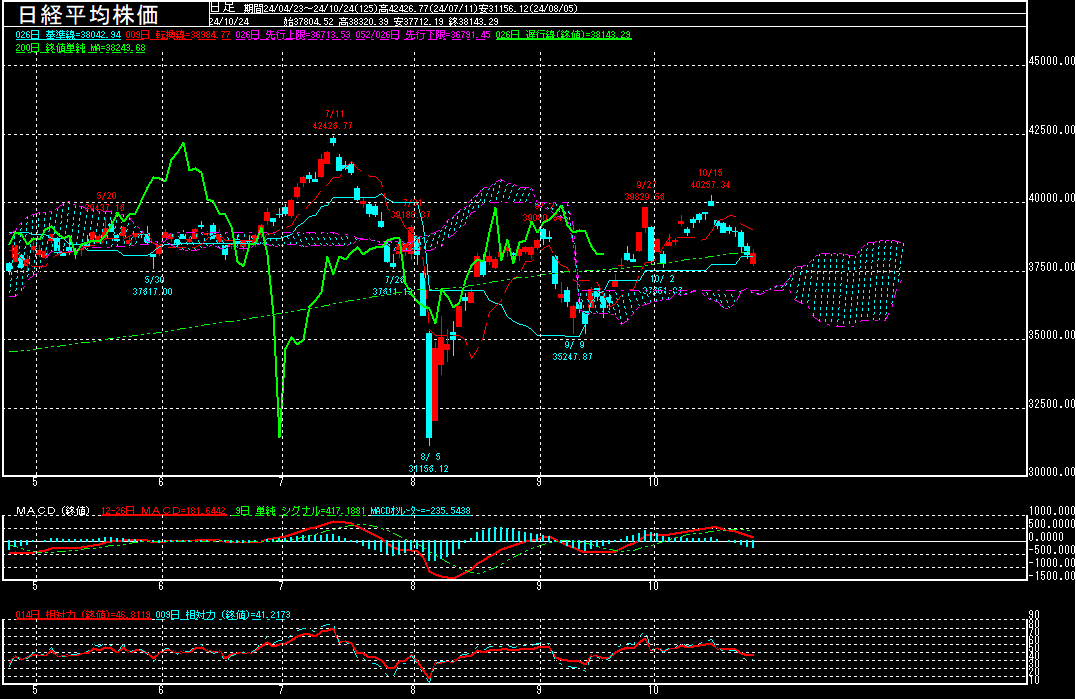Click the 5/30 low annotation 37617.00
Image resolution: width=1076 pixels, height=699 pixels.
[152, 285]
